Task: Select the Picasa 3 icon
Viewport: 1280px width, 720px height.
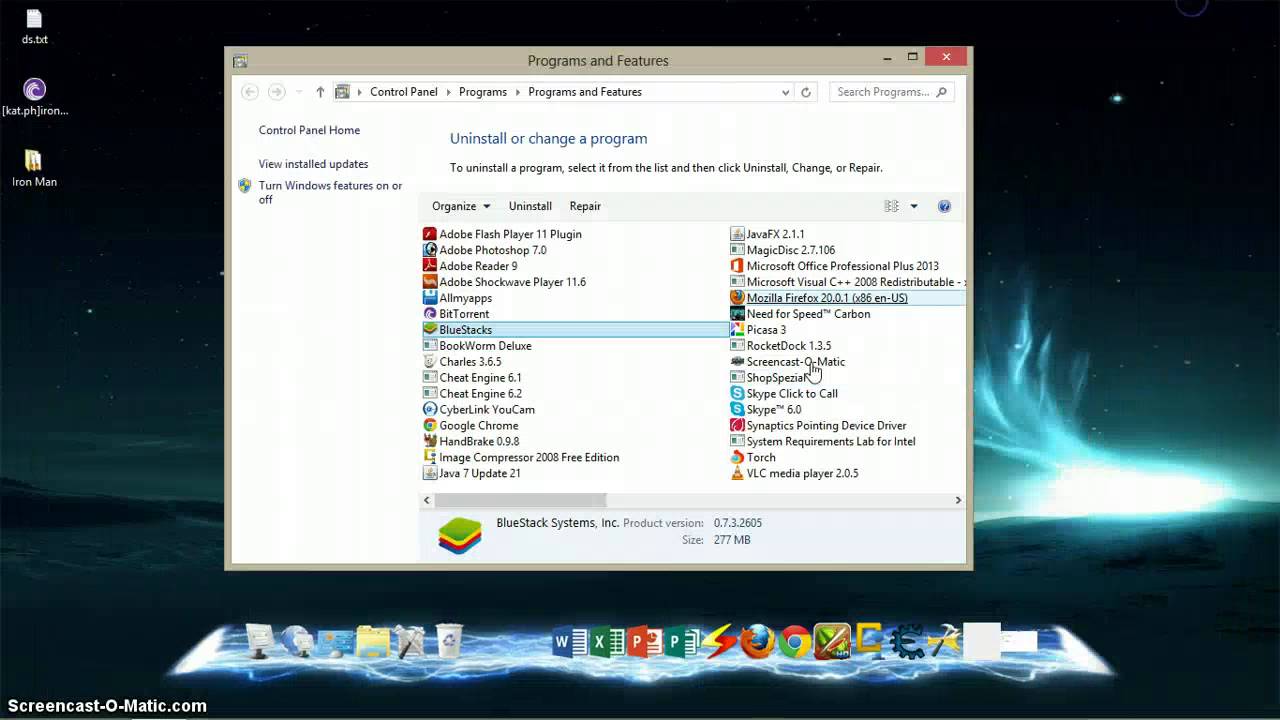Action: [x=737, y=330]
